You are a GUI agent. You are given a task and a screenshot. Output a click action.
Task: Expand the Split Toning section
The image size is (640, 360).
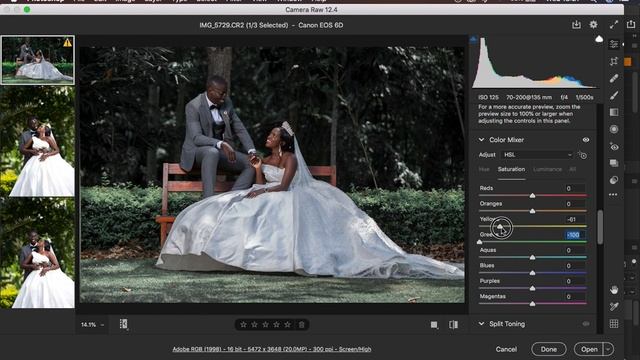(x=481, y=324)
